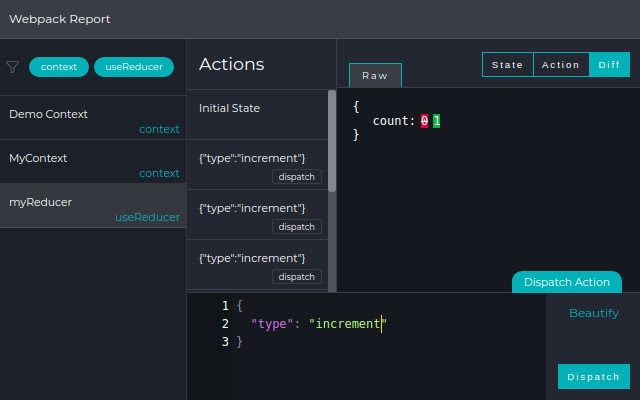640x400 pixels.
Task: Click dispatch on third increment action
Action: (297, 277)
